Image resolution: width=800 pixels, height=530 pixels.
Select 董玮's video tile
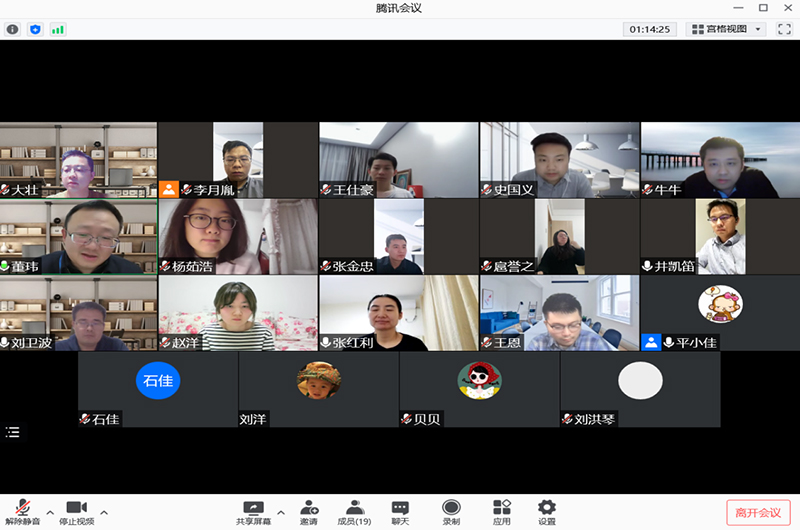tap(78, 236)
